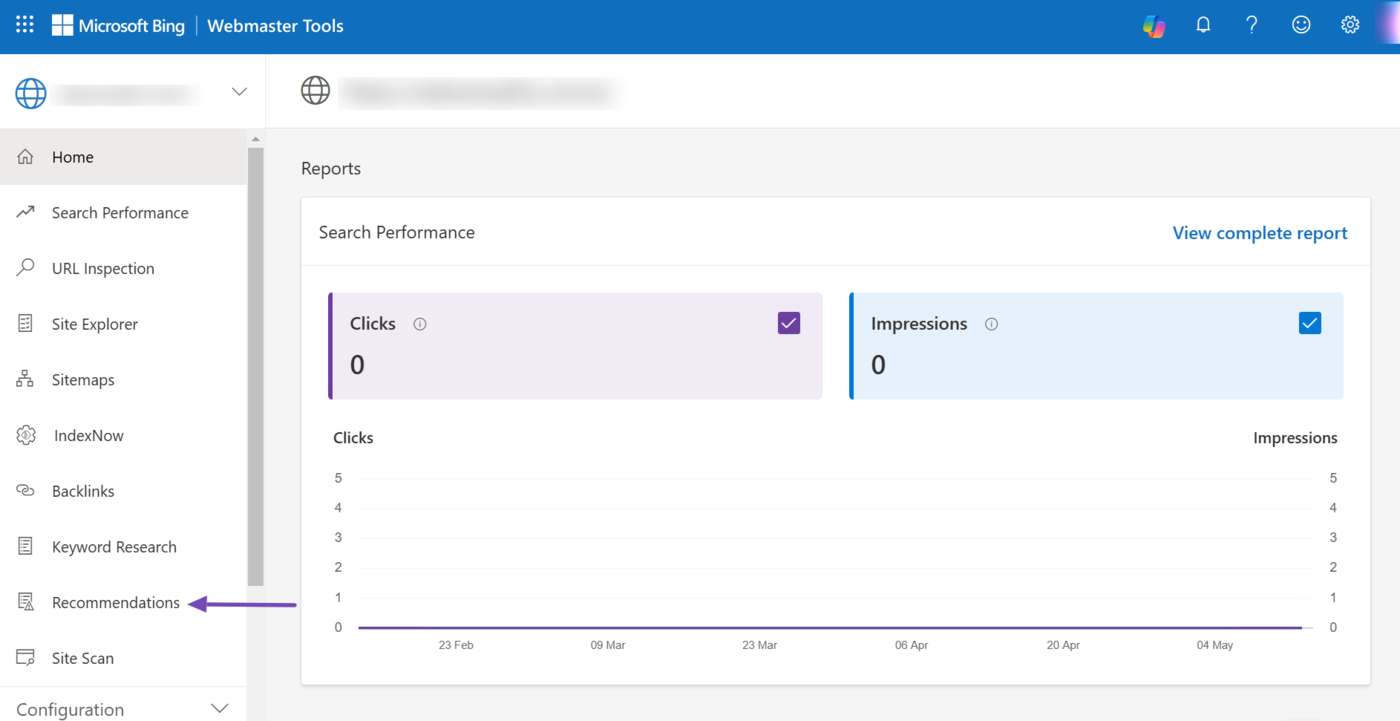Go to Recommendations in sidebar
The image size is (1400, 721).
116,603
